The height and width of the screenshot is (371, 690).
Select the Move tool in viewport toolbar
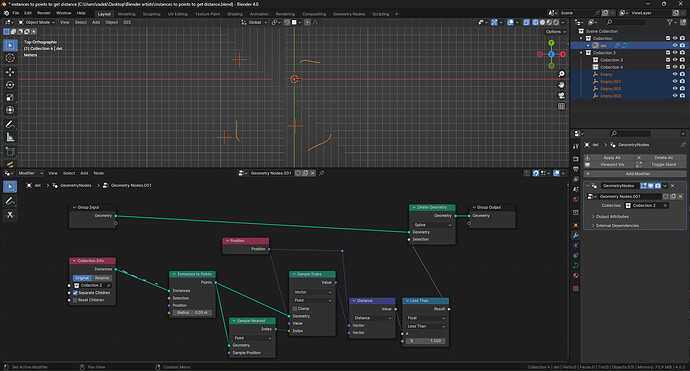tap(10, 72)
